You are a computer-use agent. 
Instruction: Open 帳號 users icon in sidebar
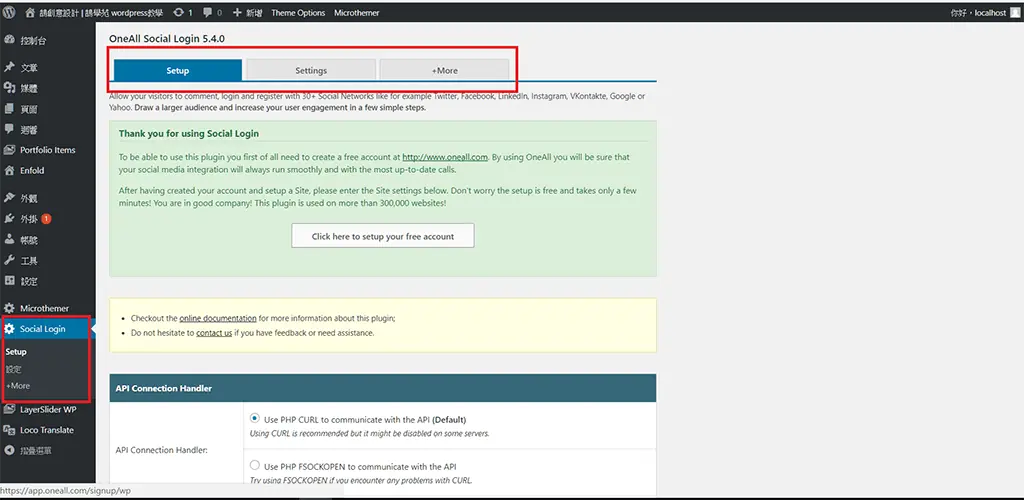point(9,240)
